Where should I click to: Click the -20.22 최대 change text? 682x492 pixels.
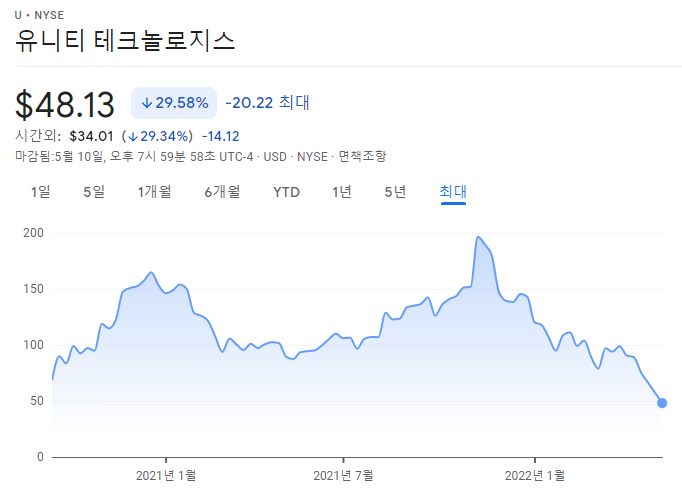click(267, 103)
